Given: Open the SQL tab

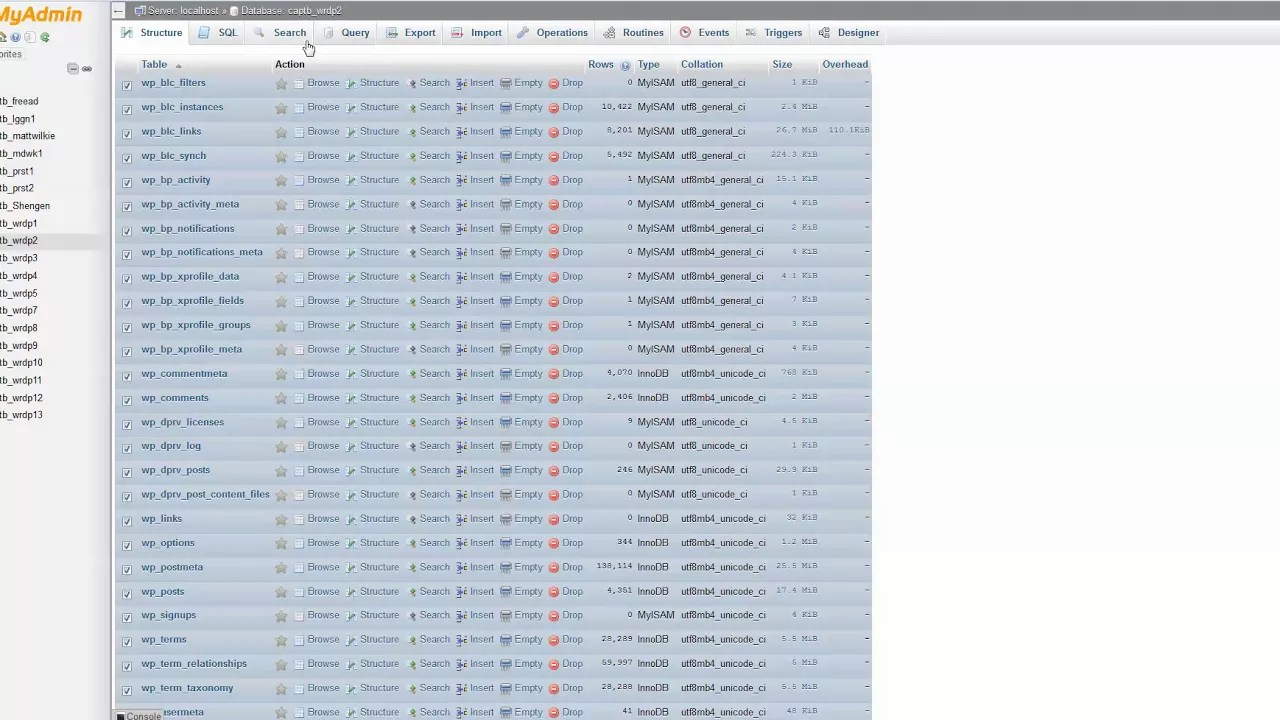Looking at the screenshot, I should click(219, 33).
